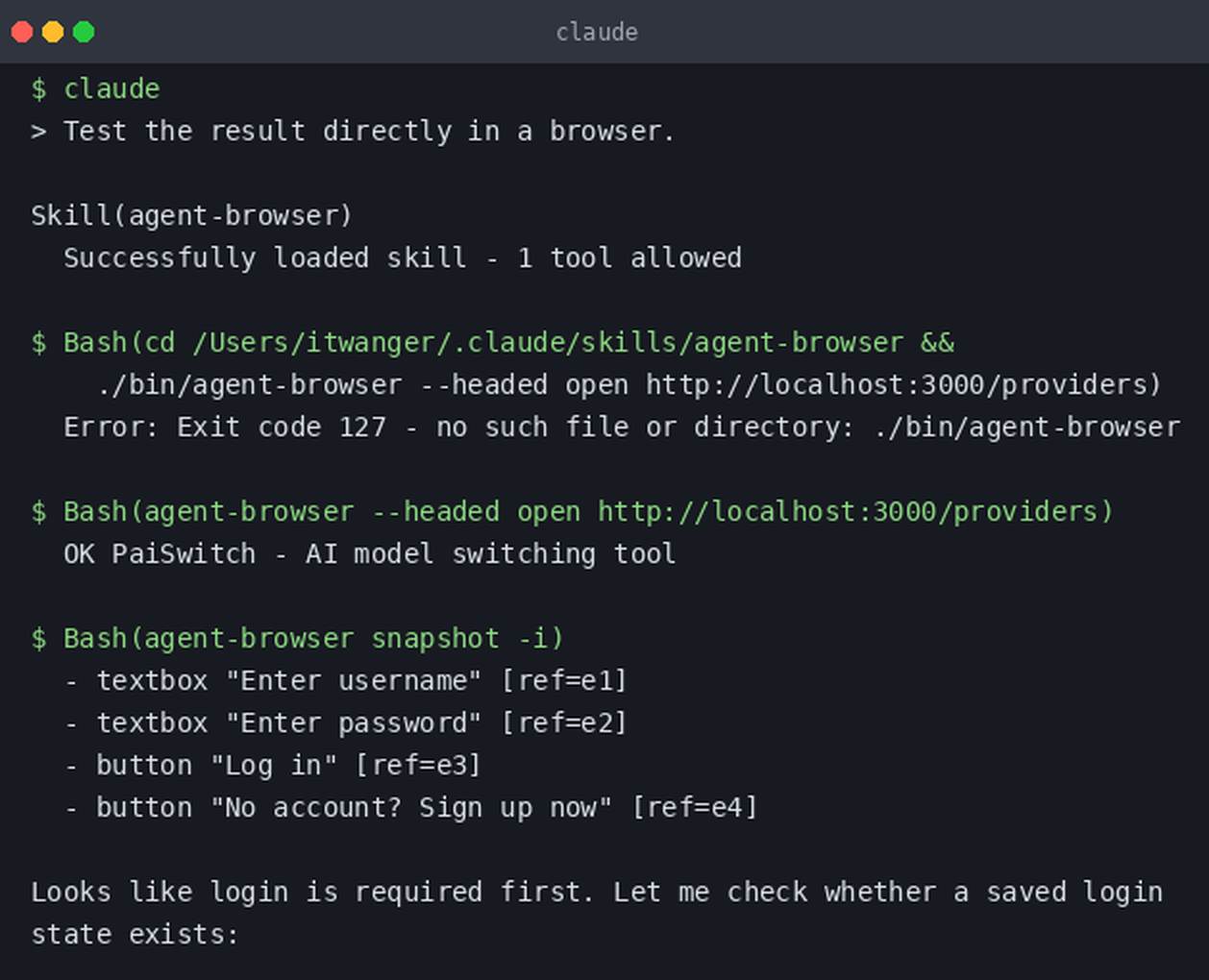Click the 'Enter password' textbox line
The width and height of the screenshot is (1209, 980).
346,723
